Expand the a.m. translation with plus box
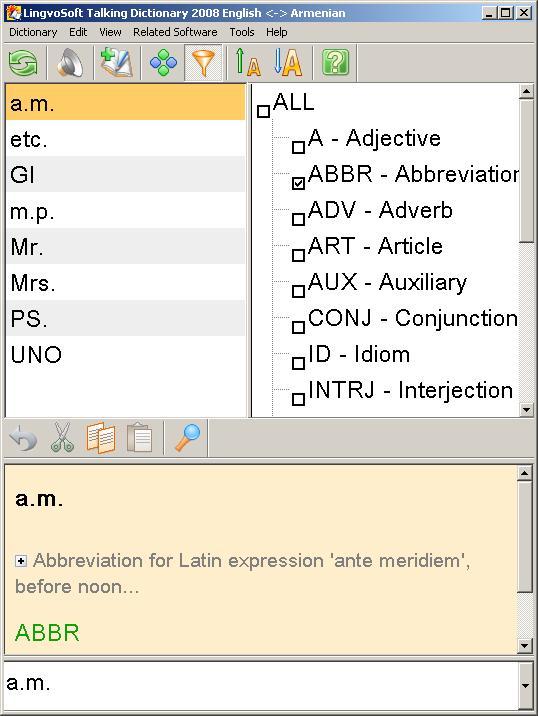Image resolution: width=538 pixels, height=716 pixels. coord(21,561)
